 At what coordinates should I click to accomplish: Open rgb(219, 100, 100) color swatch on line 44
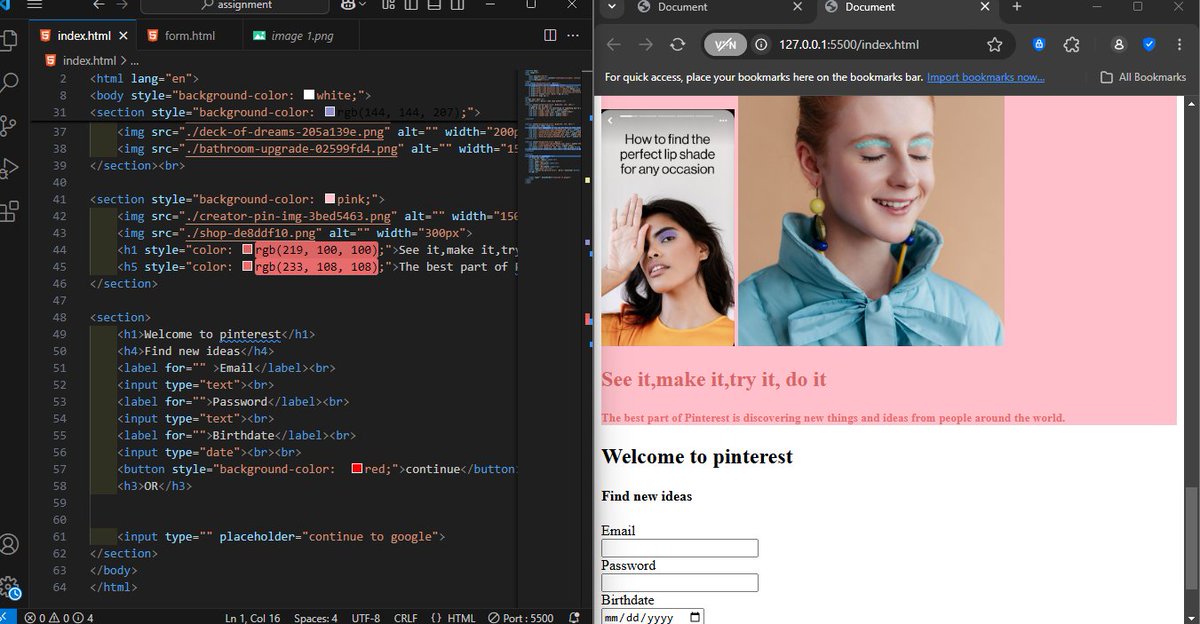(x=247, y=250)
